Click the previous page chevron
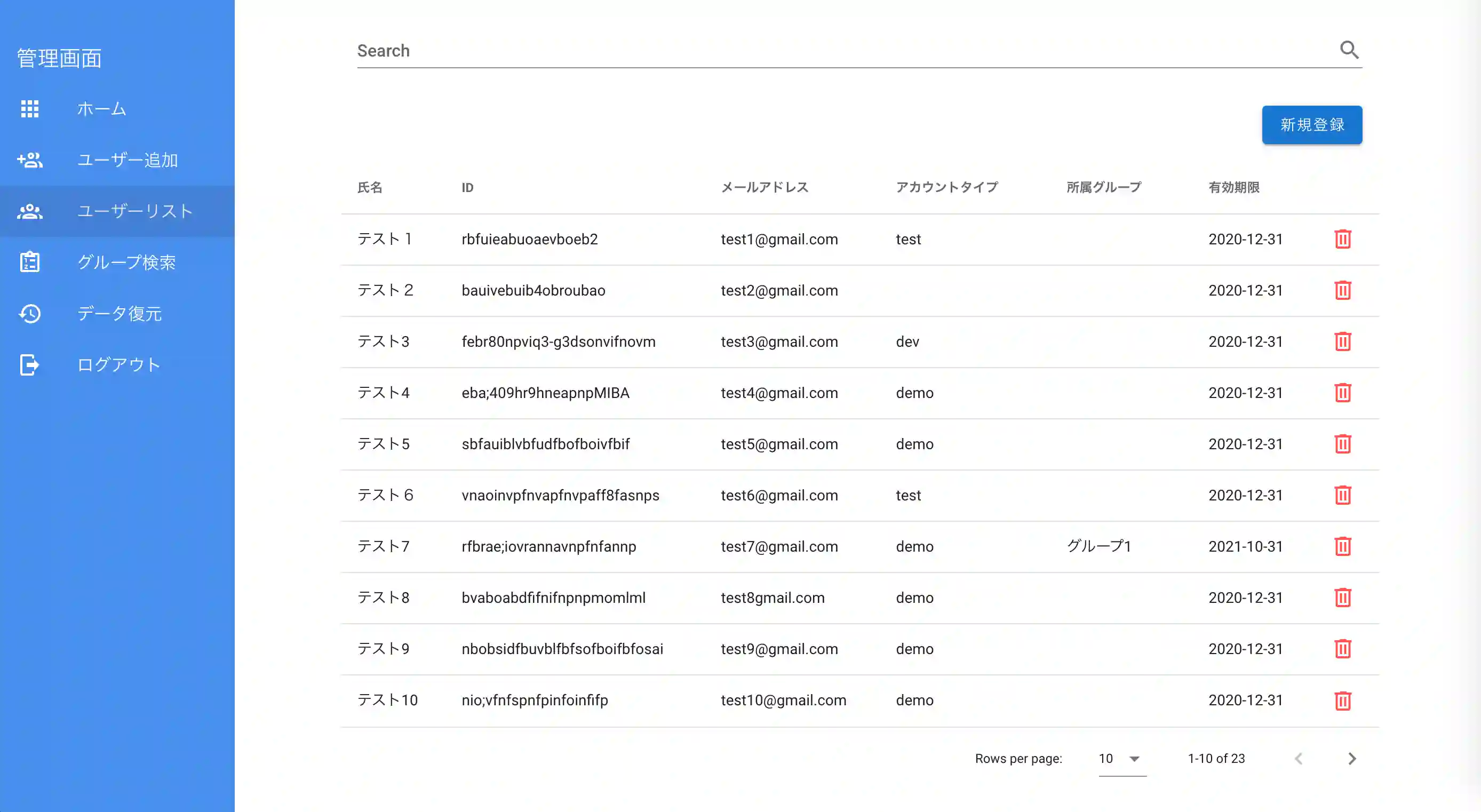The image size is (1481, 812). tap(1299, 759)
